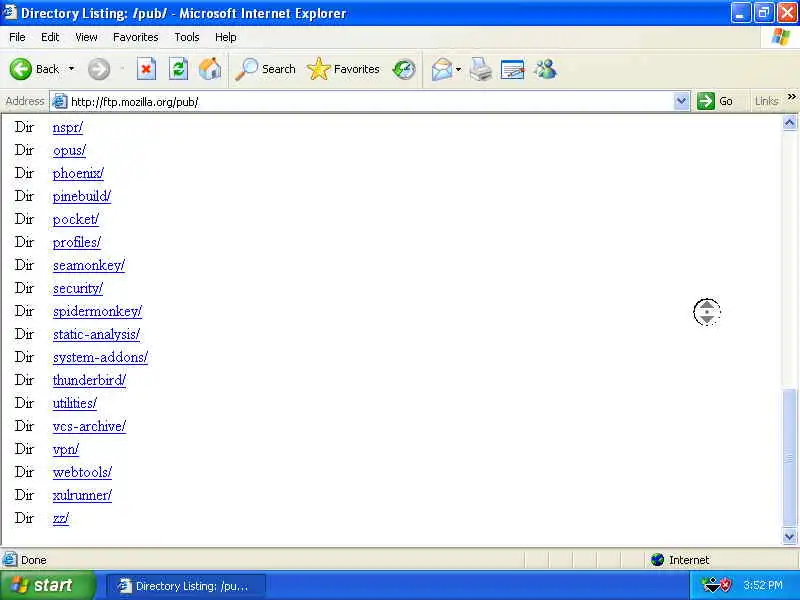
Task: Open the Tools menu
Action: [187, 37]
